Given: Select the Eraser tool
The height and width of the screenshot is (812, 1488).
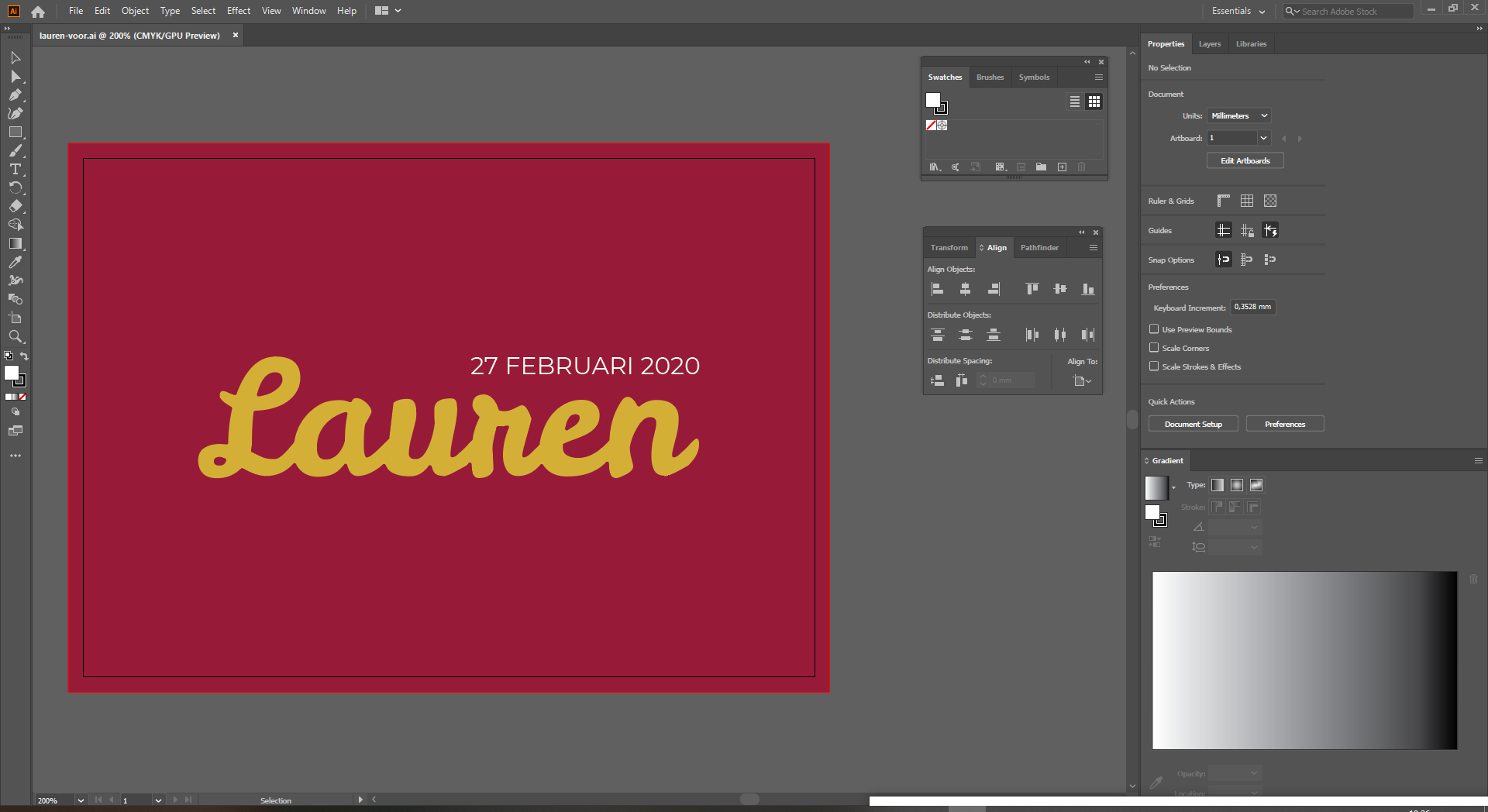Looking at the screenshot, I should (15, 207).
